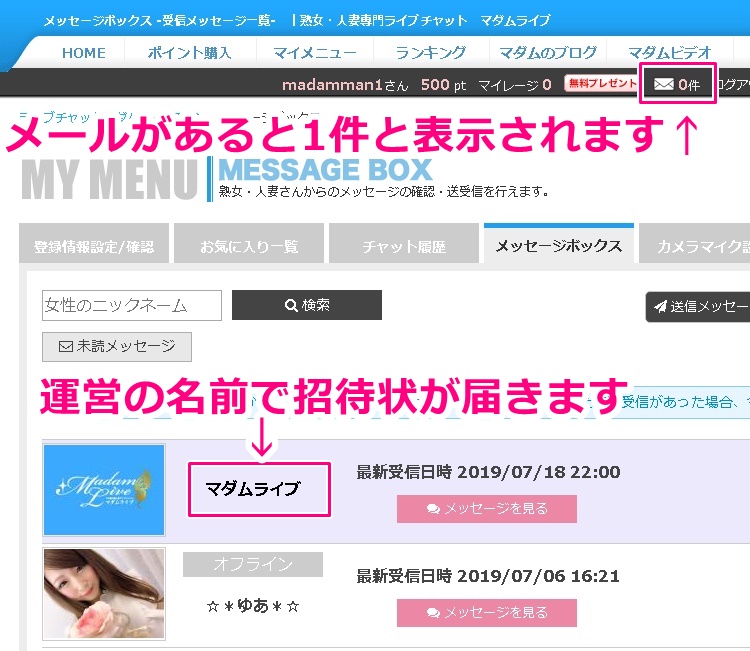Screen dimensions: 750x651
Task: Click the 無料プレゼント badge
Action: point(601,83)
